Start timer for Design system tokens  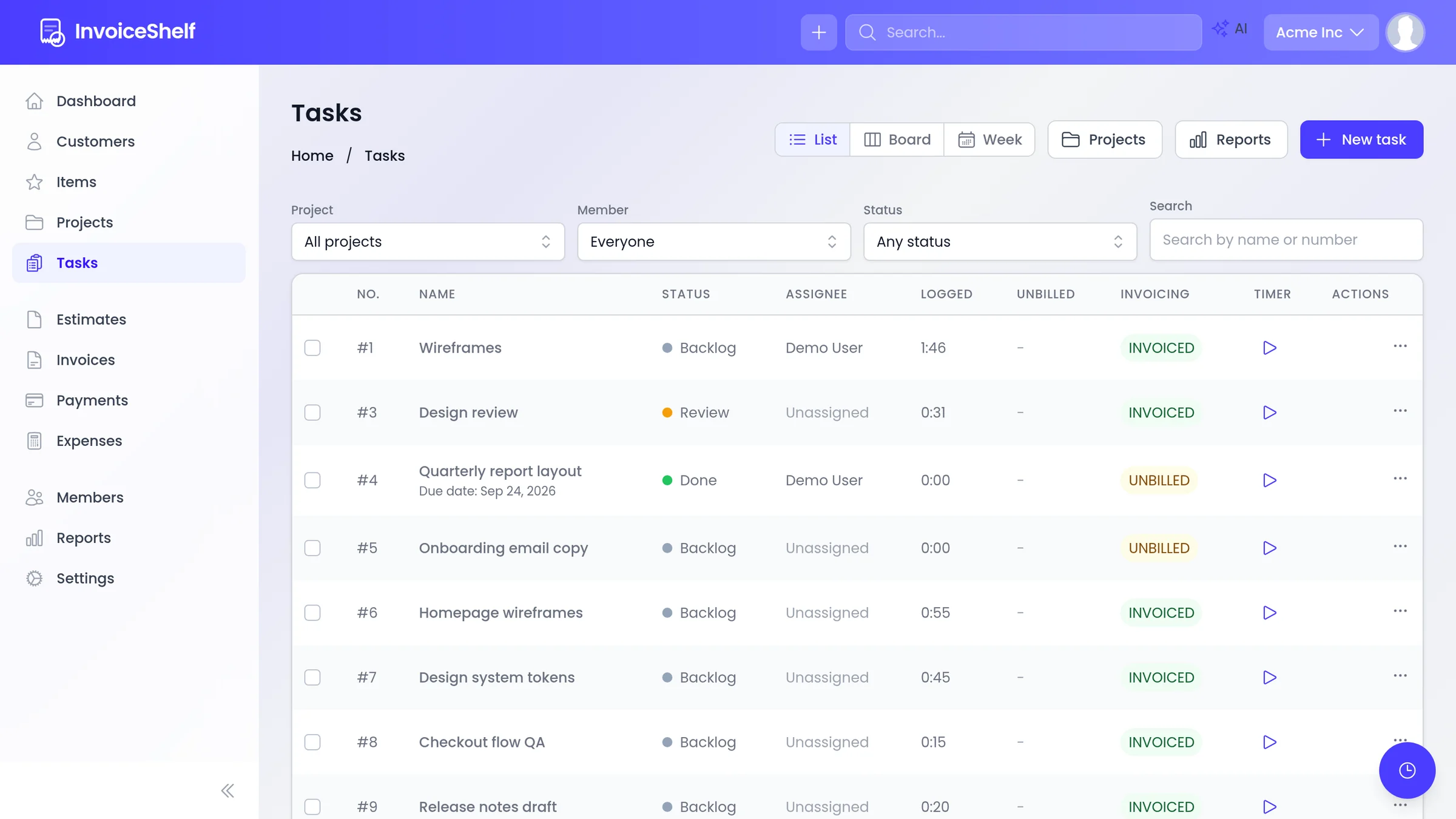1269,678
